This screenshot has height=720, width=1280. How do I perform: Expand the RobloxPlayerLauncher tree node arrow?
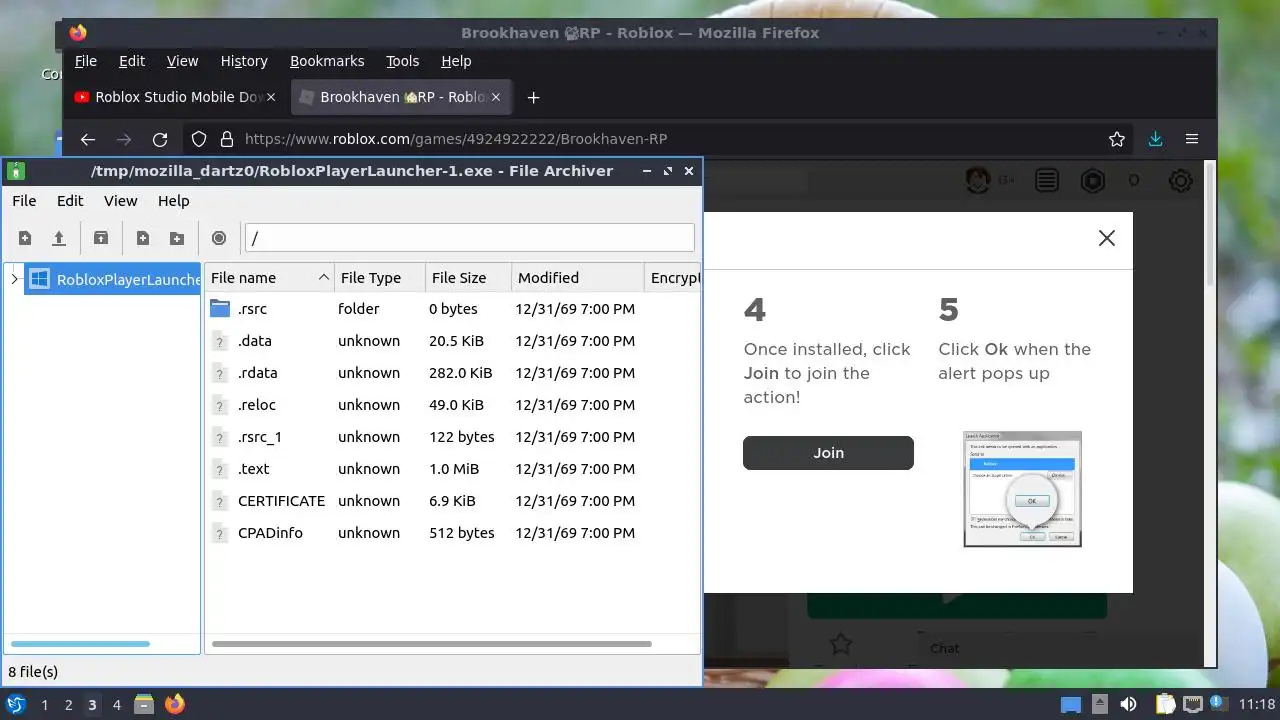(14, 279)
